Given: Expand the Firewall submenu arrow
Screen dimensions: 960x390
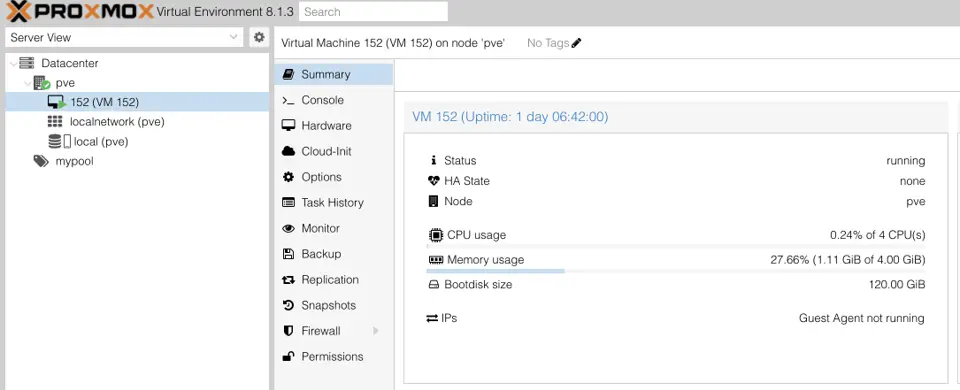Looking at the screenshot, I should (376, 331).
